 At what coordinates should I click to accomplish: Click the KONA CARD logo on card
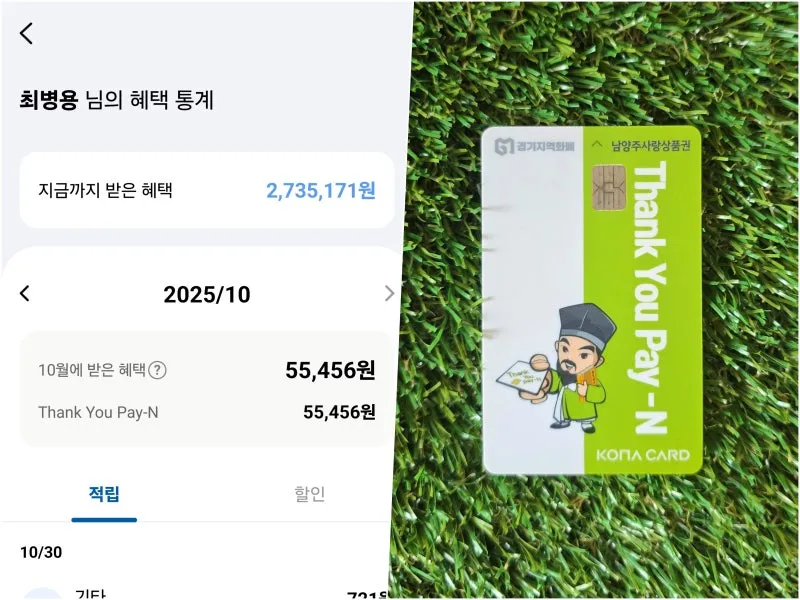643,455
